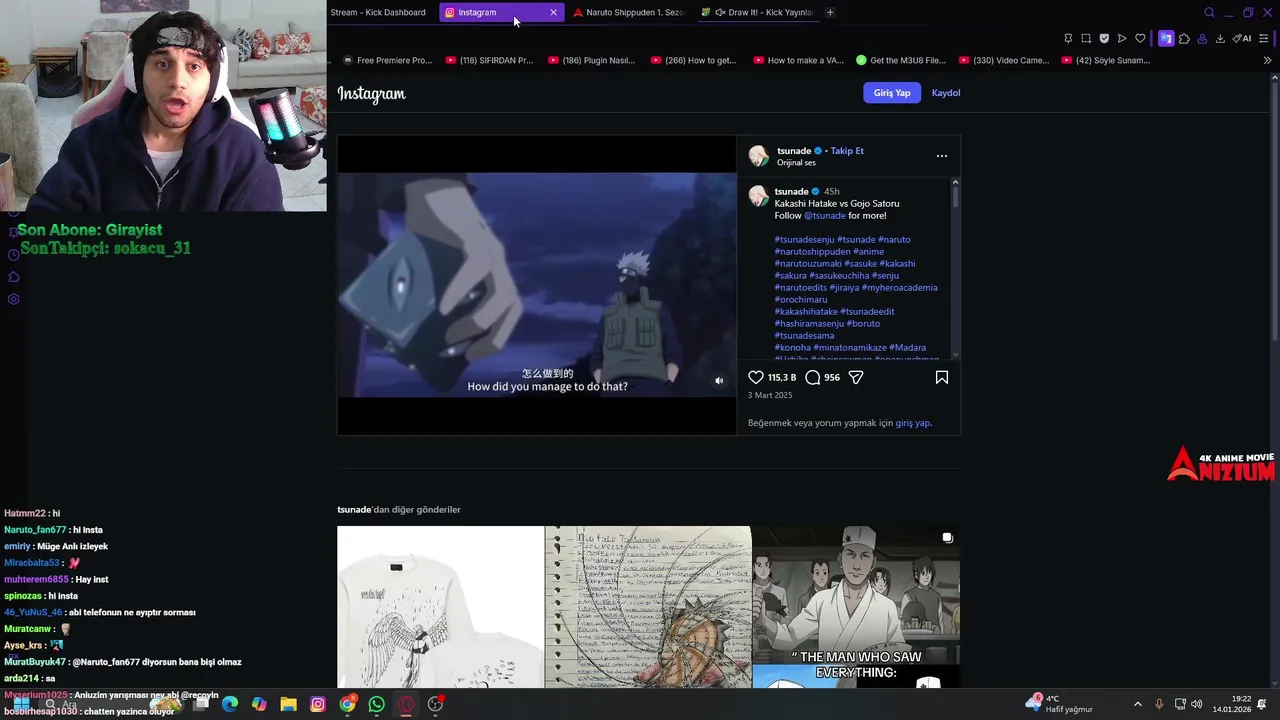
Task: Open (266) How to get... bookmark
Action: tap(693, 60)
